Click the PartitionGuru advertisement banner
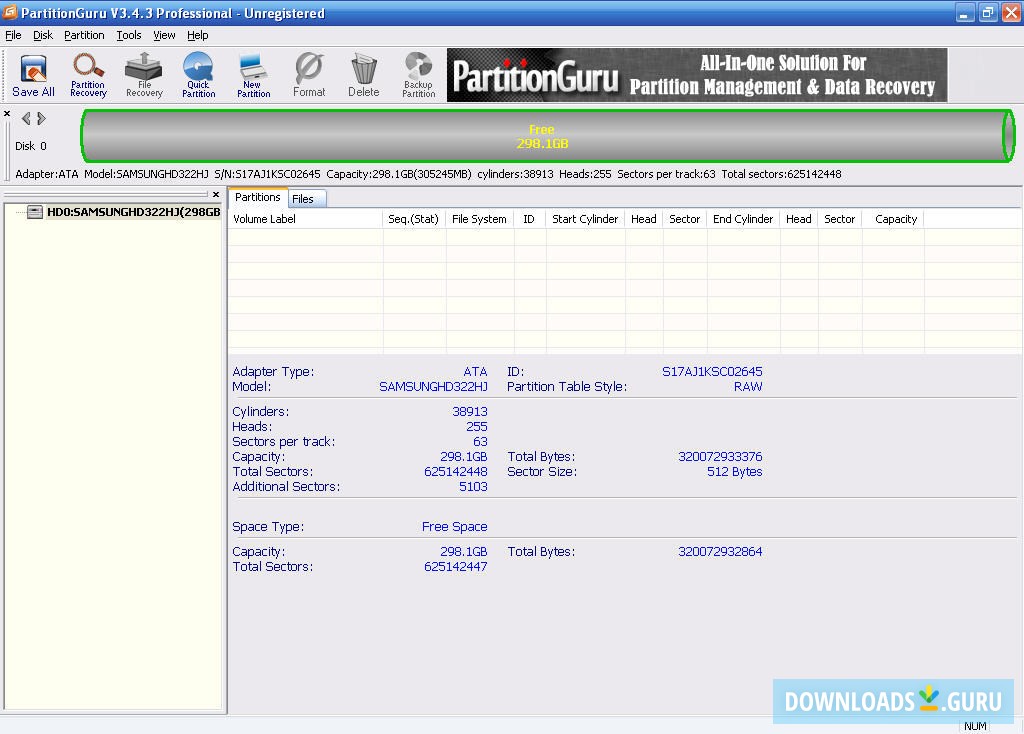Image resolution: width=1024 pixels, height=734 pixels. pos(696,76)
